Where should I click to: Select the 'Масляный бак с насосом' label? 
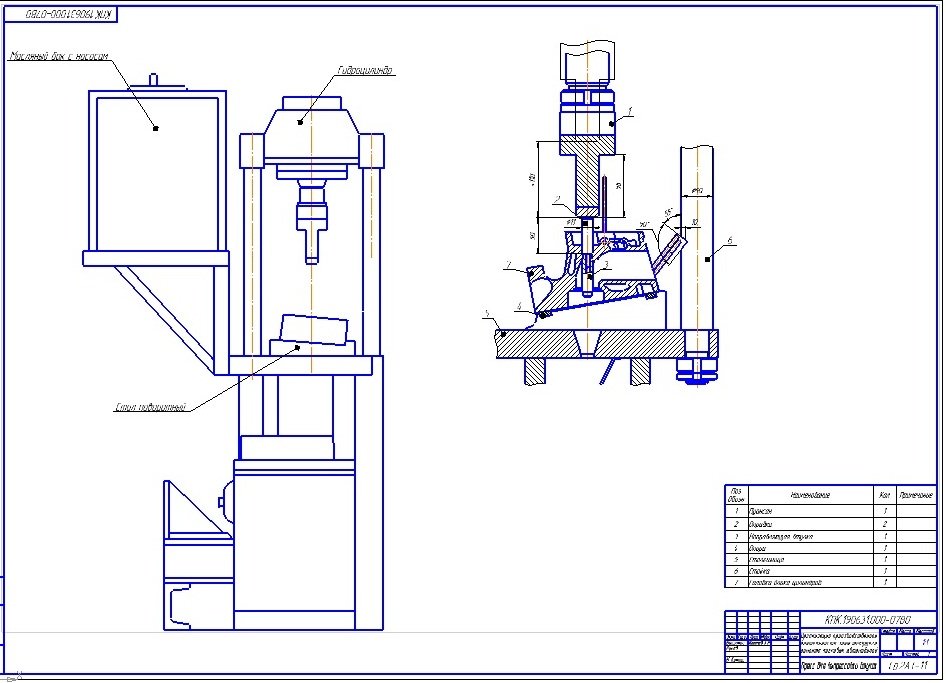click(57, 57)
